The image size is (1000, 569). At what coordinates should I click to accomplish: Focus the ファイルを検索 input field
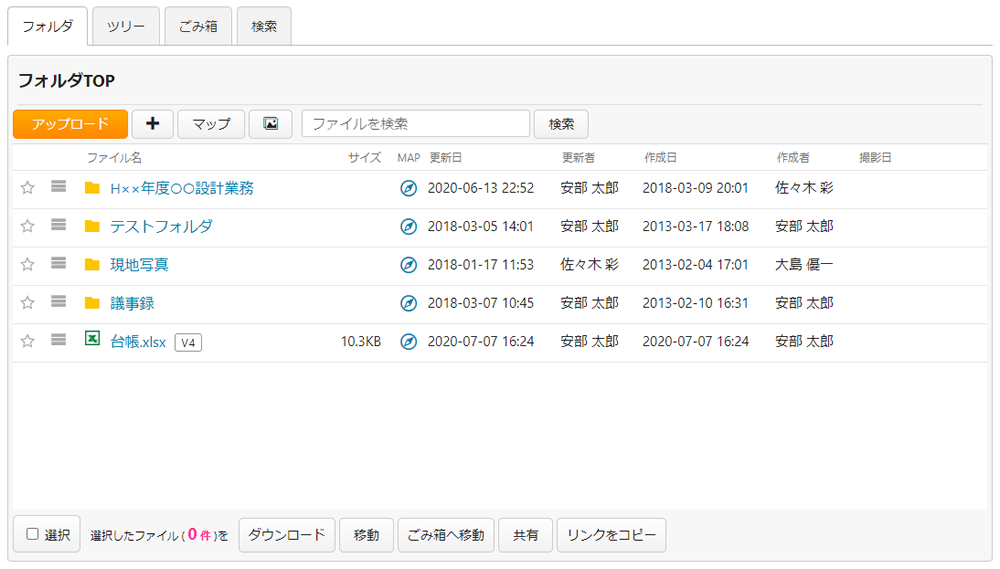point(415,124)
